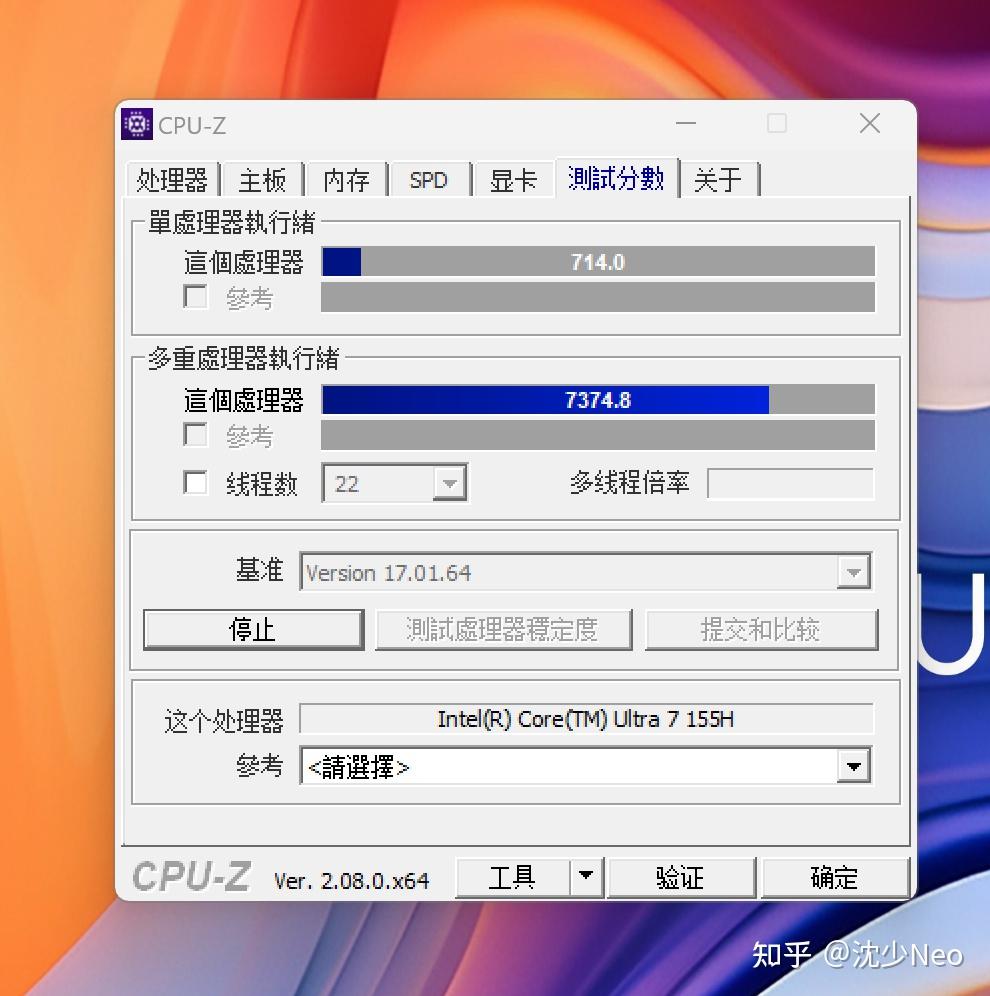Minimize the CPU-Z window

coord(686,123)
